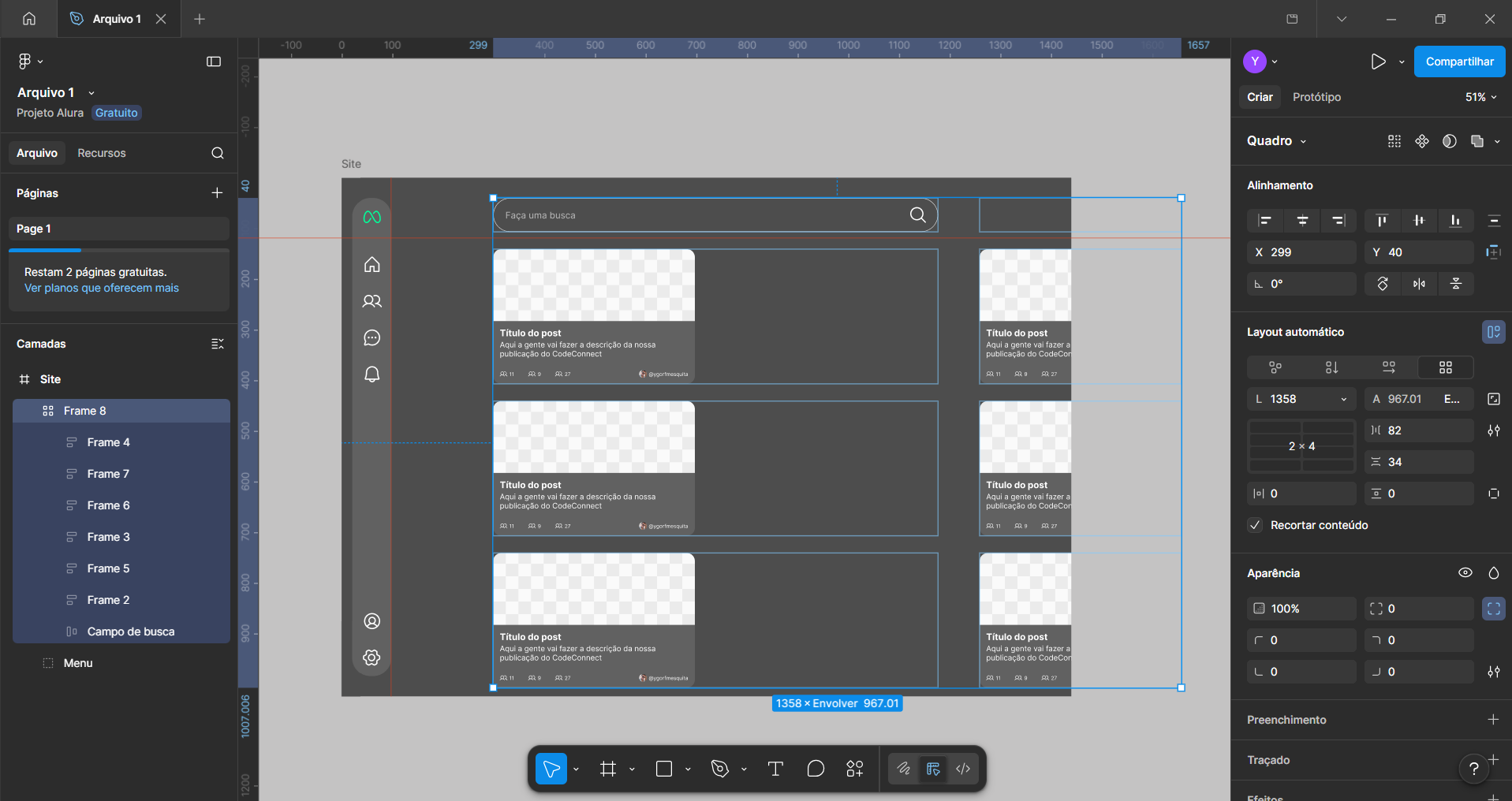Screen dimensions: 1512x801
Task: Select the Campo de busca layer
Action: (121, 631)
